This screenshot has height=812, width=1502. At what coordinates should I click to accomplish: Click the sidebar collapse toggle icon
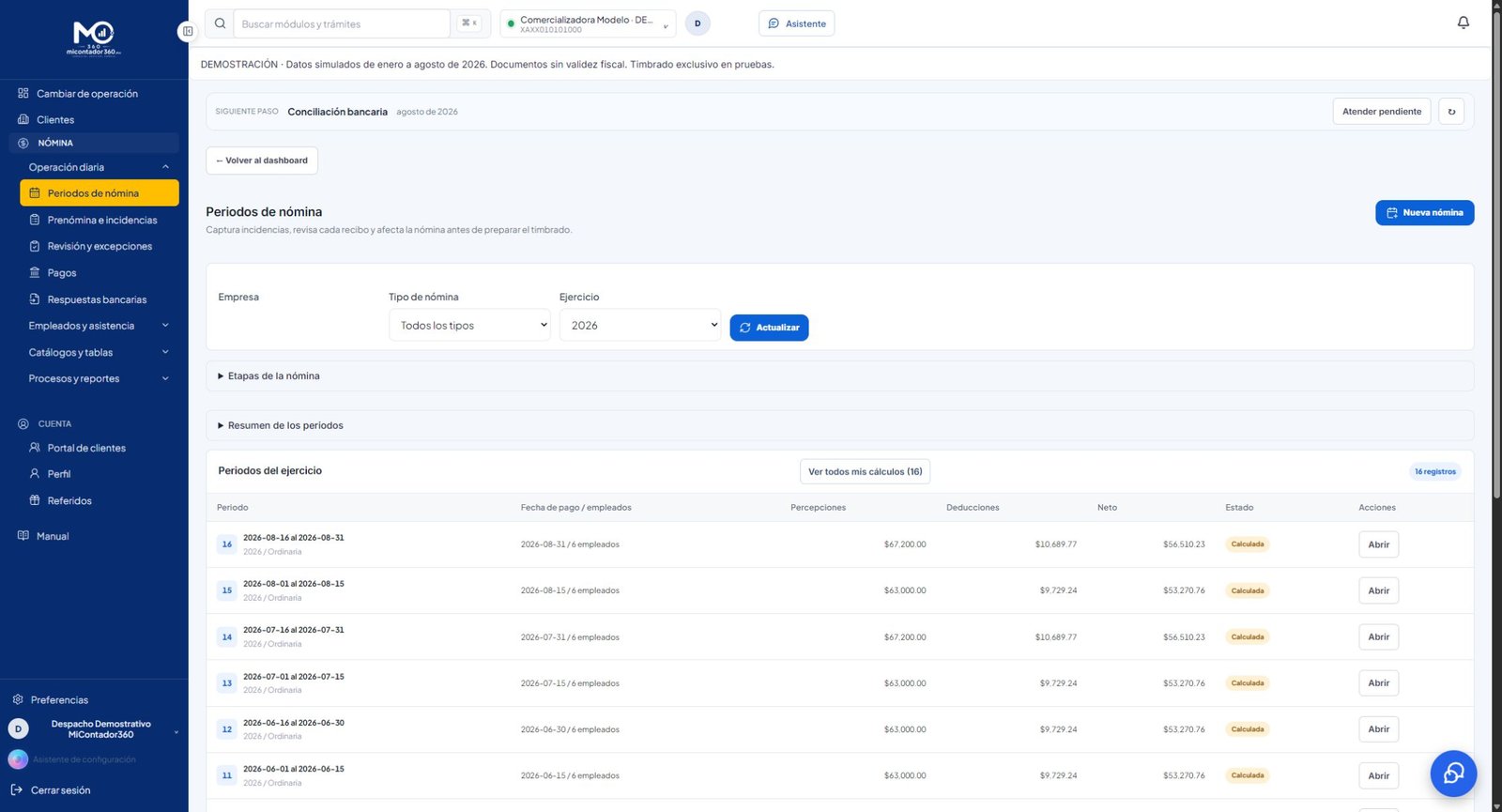(x=187, y=31)
